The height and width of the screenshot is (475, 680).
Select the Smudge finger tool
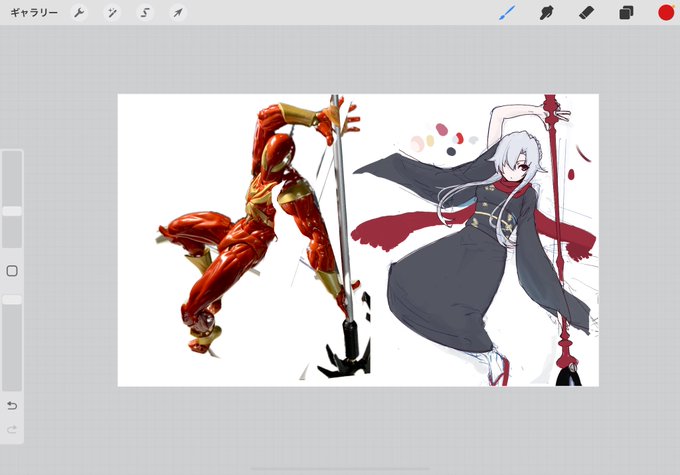click(546, 13)
